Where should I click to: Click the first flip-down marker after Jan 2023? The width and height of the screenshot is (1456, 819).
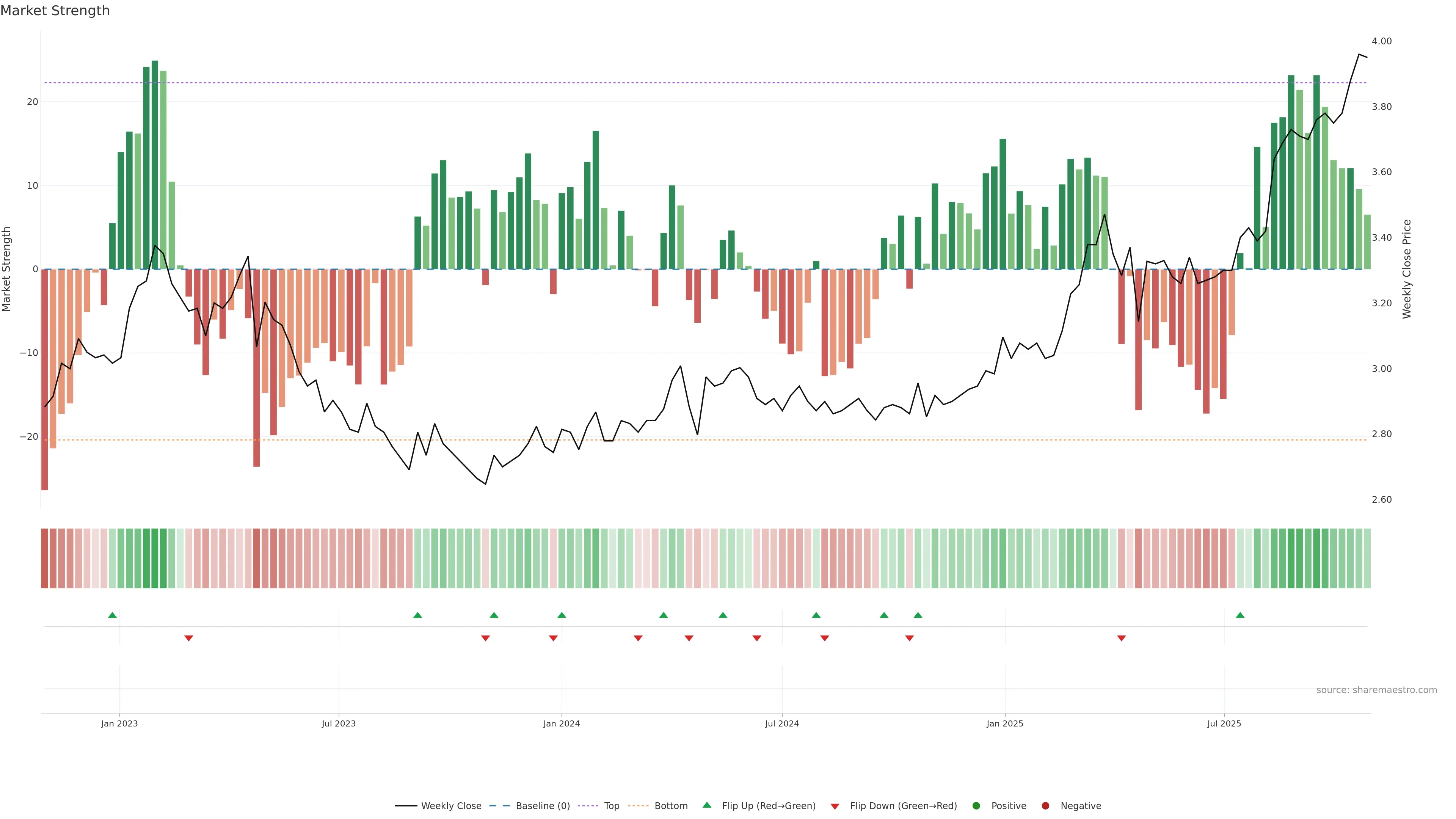[x=189, y=638]
